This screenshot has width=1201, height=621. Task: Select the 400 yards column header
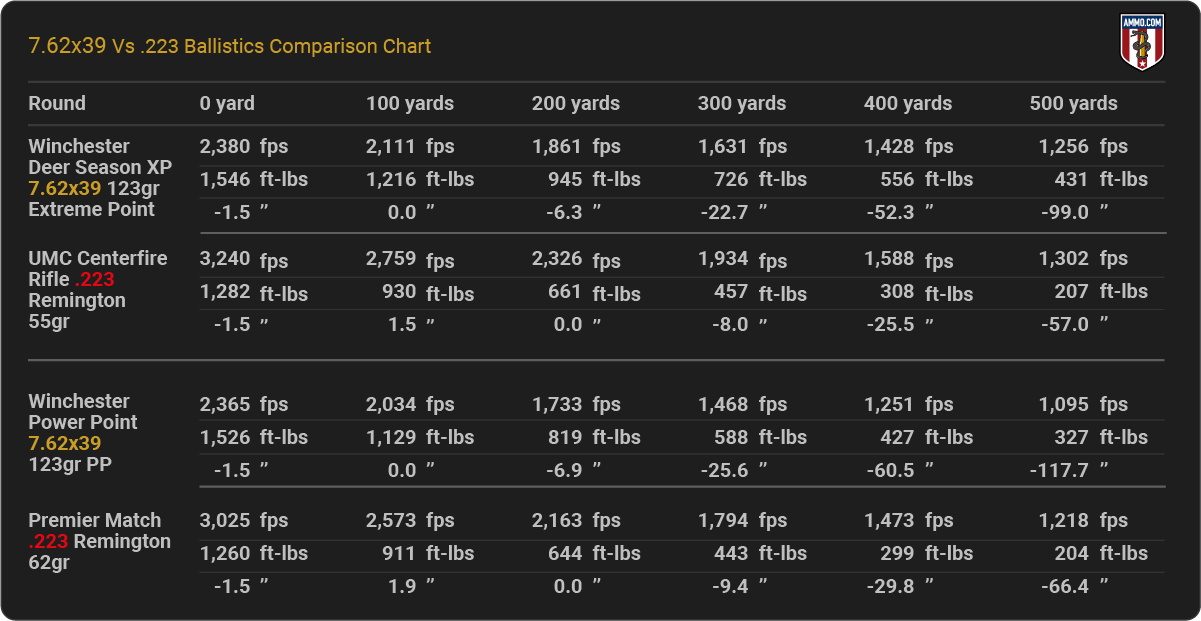click(908, 103)
